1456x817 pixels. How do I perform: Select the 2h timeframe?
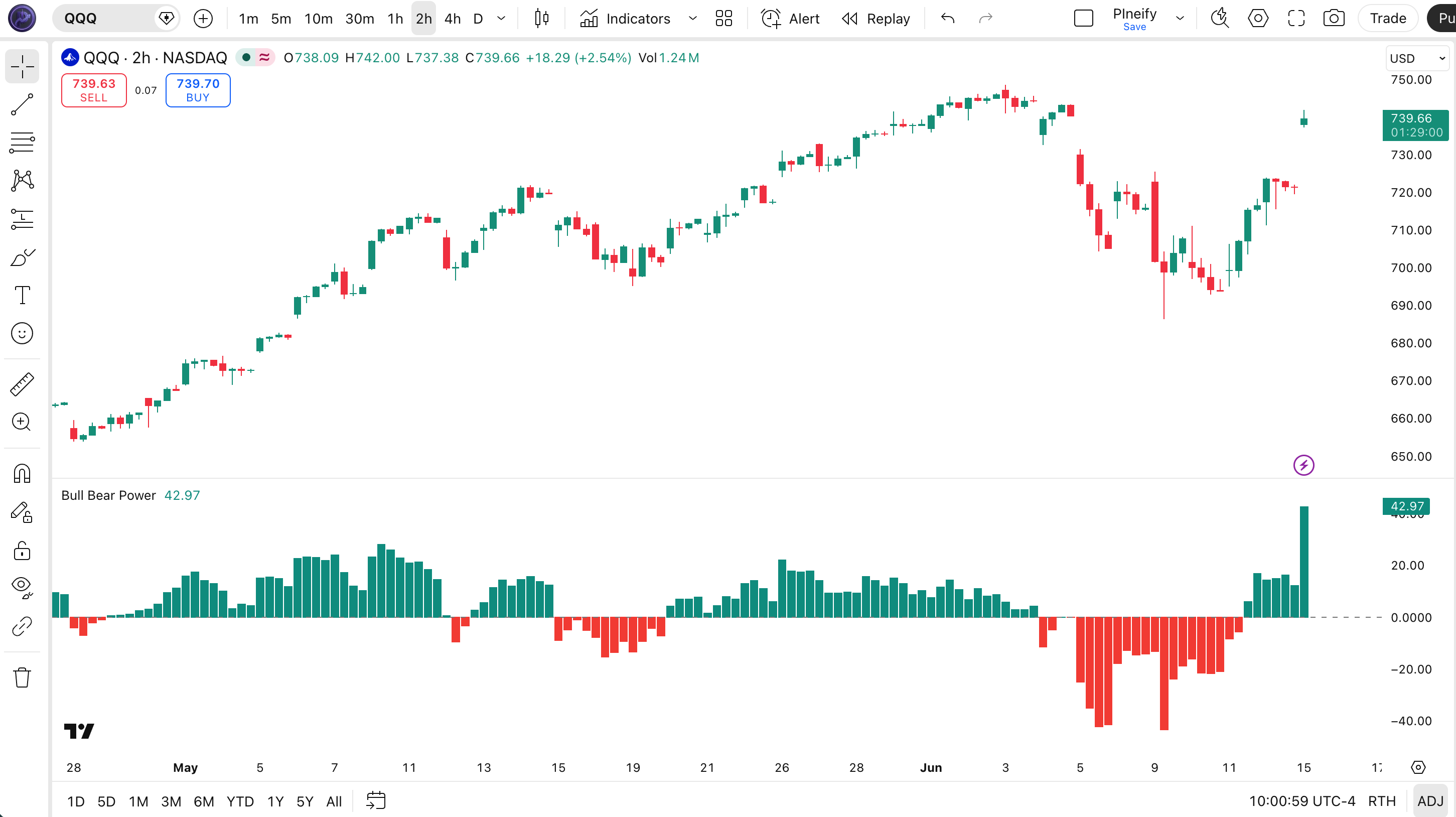click(x=423, y=19)
